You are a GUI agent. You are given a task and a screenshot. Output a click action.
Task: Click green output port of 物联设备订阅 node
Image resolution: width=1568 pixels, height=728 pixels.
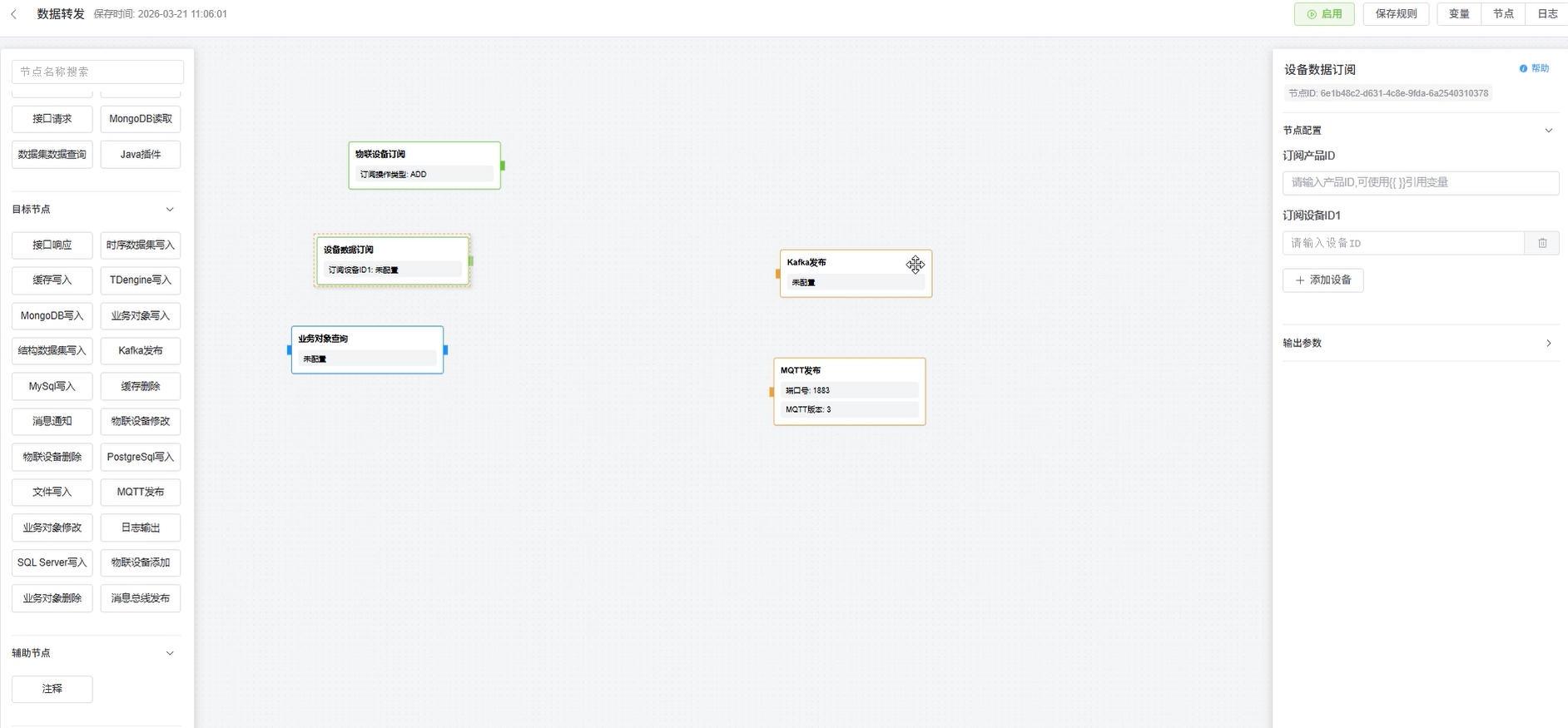pos(503,166)
